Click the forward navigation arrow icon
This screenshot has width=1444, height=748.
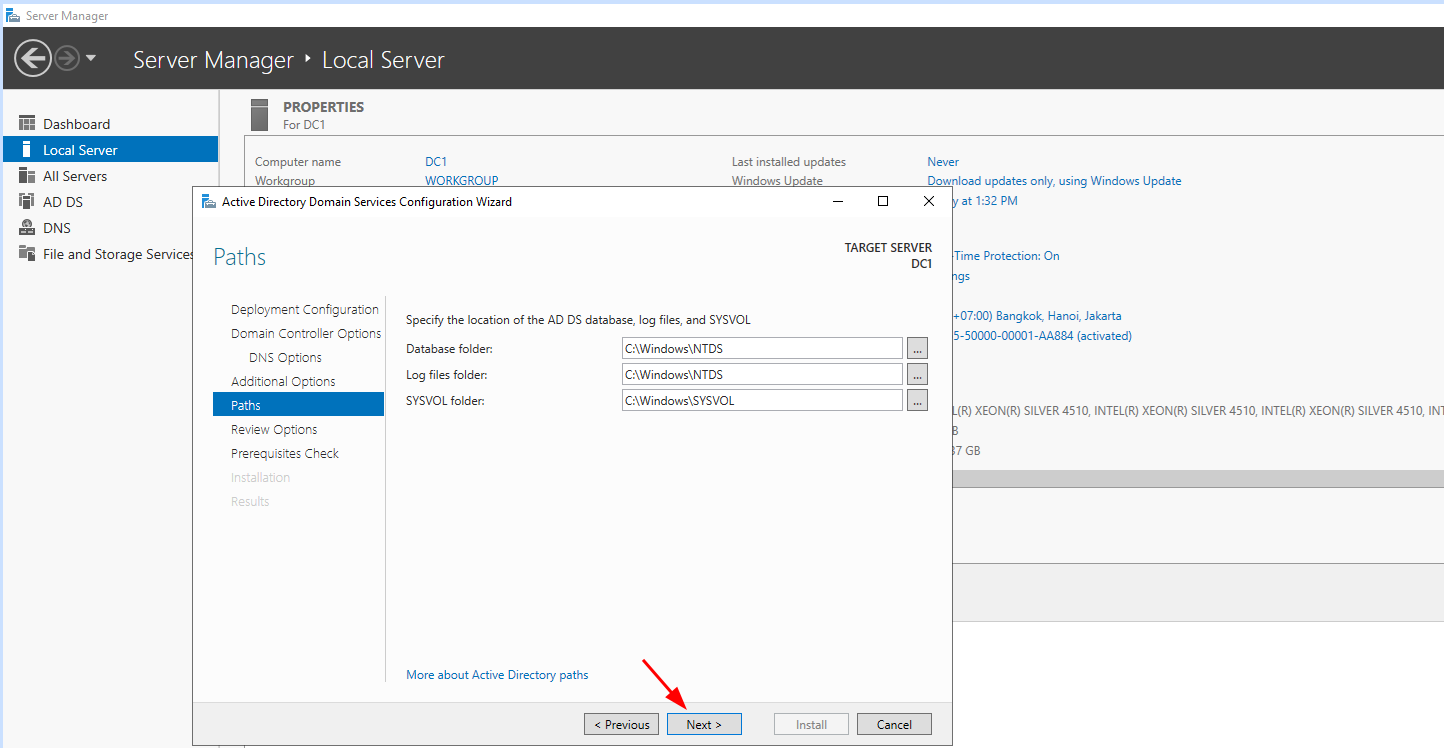(x=67, y=59)
